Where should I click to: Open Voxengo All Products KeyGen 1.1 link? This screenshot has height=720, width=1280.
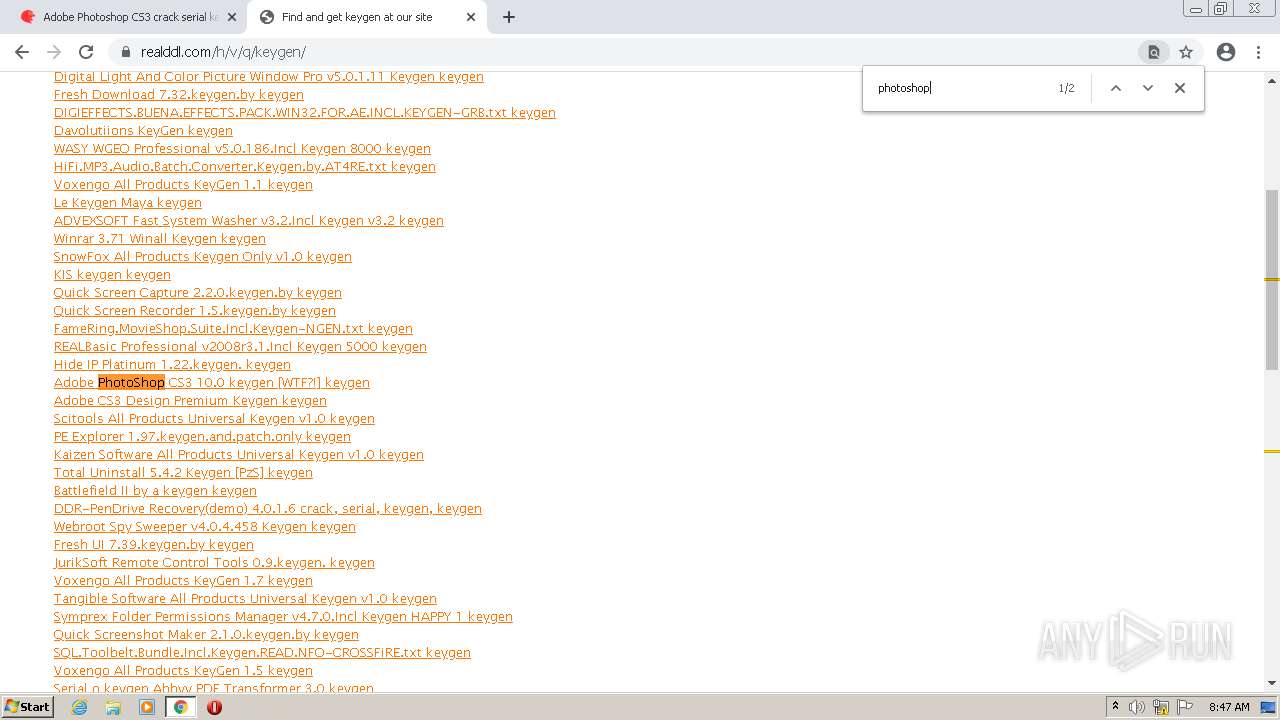pos(183,185)
